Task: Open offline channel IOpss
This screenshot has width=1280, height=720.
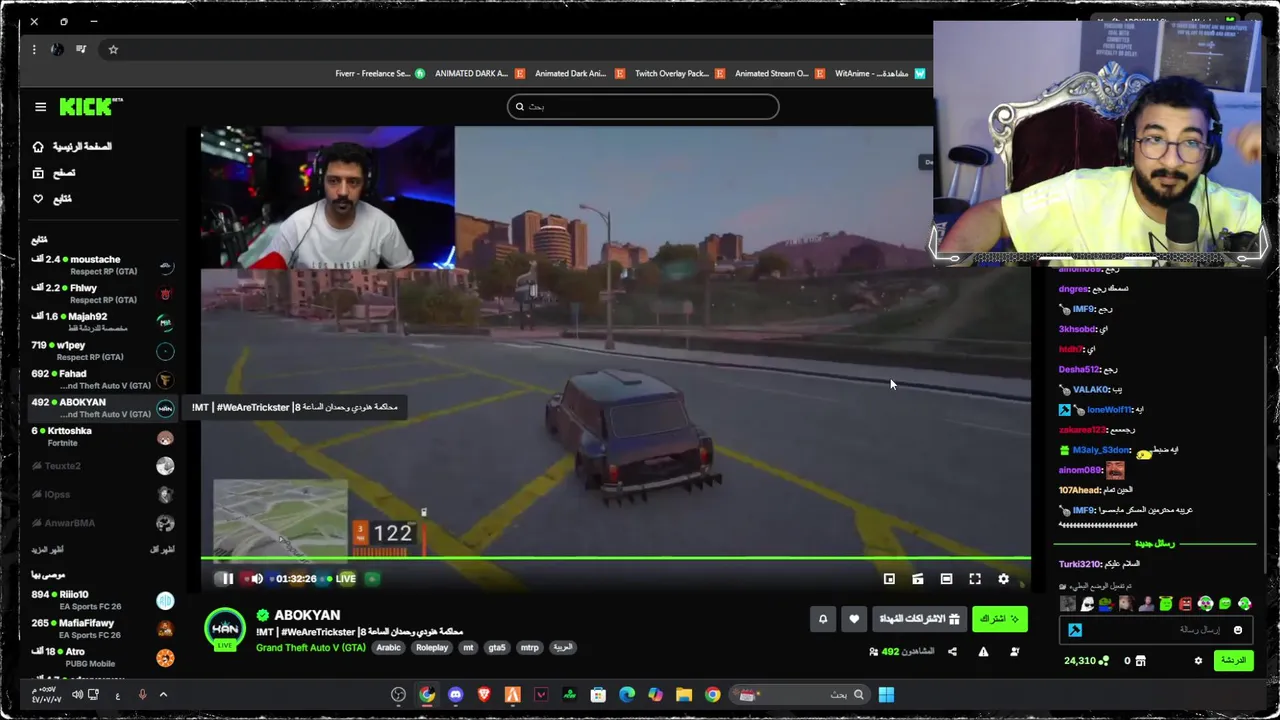Action: pyautogui.click(x=103, y=494)
